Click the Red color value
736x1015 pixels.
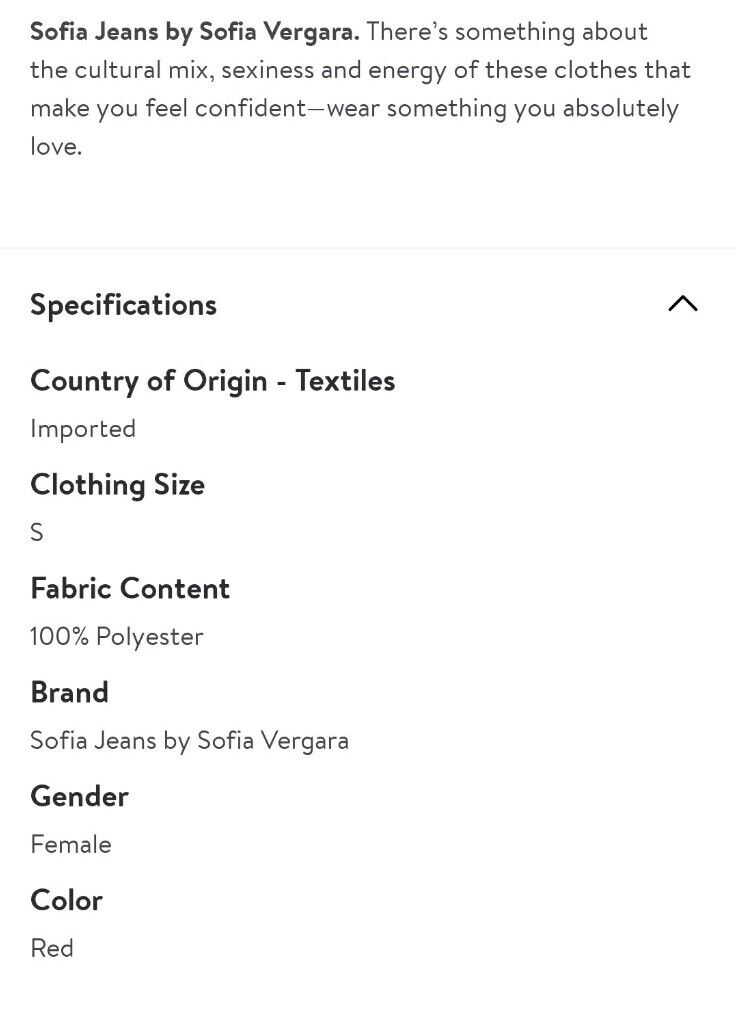click(52, 948)
